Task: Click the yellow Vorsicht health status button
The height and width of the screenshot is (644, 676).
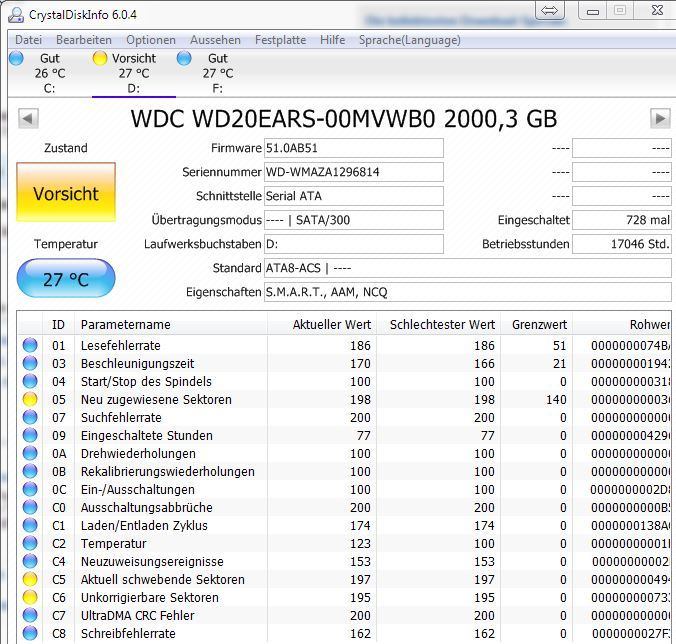Action: pyautogui.click(x=66, y=193)
